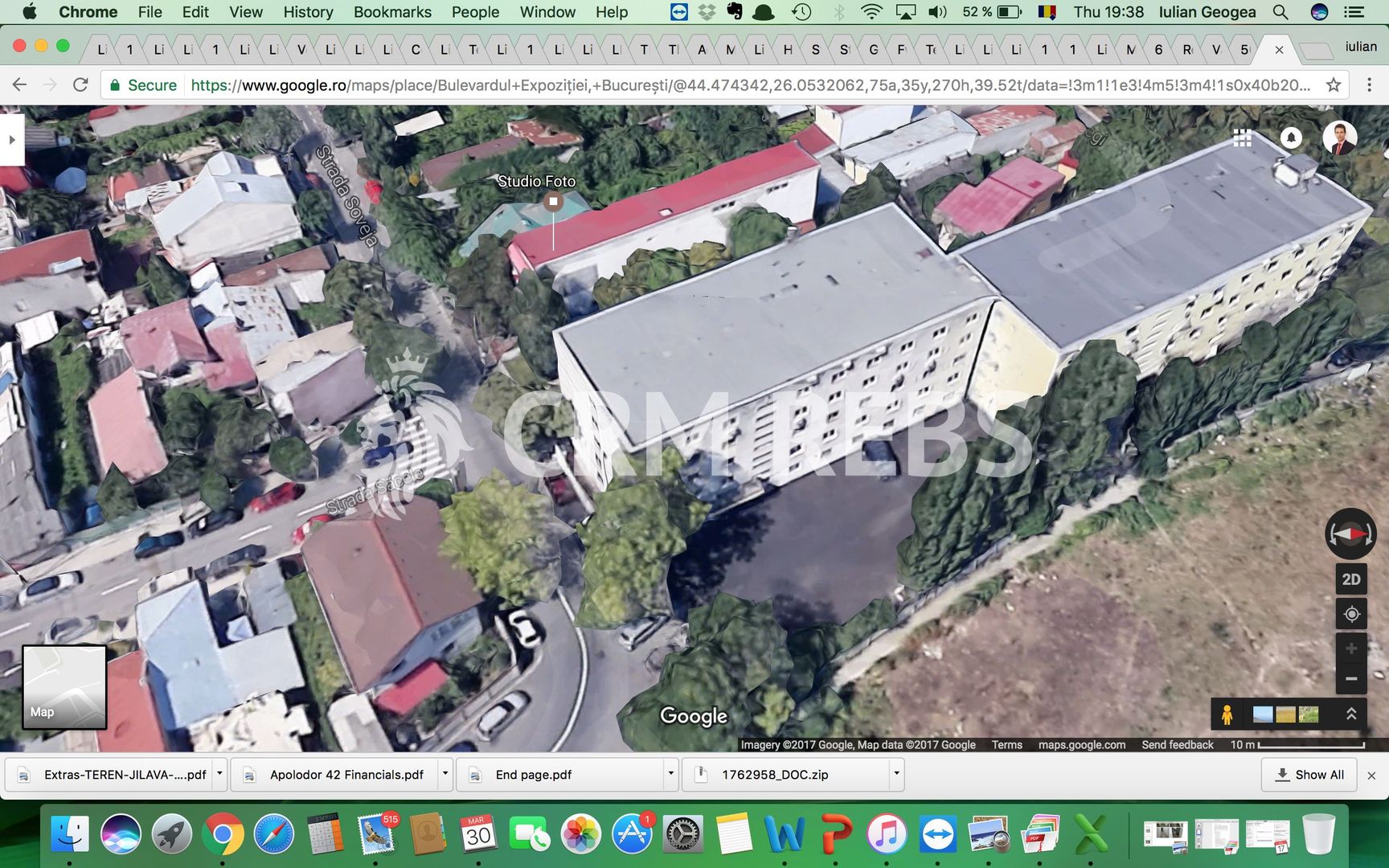The image size is (1389, 868).
Task: Reload the current page
Action: [x=80, y=85]
